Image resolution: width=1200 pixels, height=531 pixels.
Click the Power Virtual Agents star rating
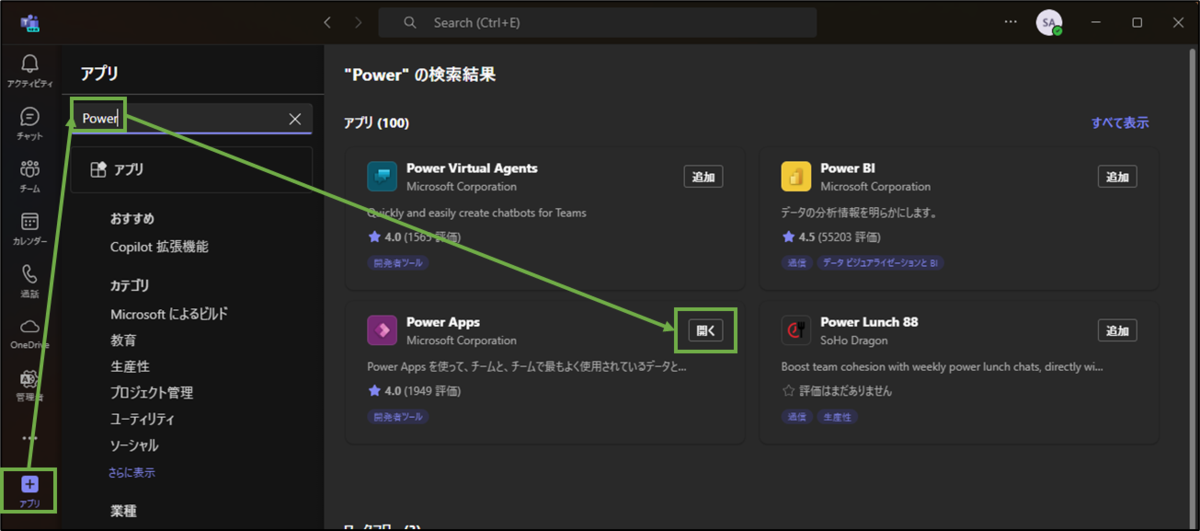coord(374,237)
